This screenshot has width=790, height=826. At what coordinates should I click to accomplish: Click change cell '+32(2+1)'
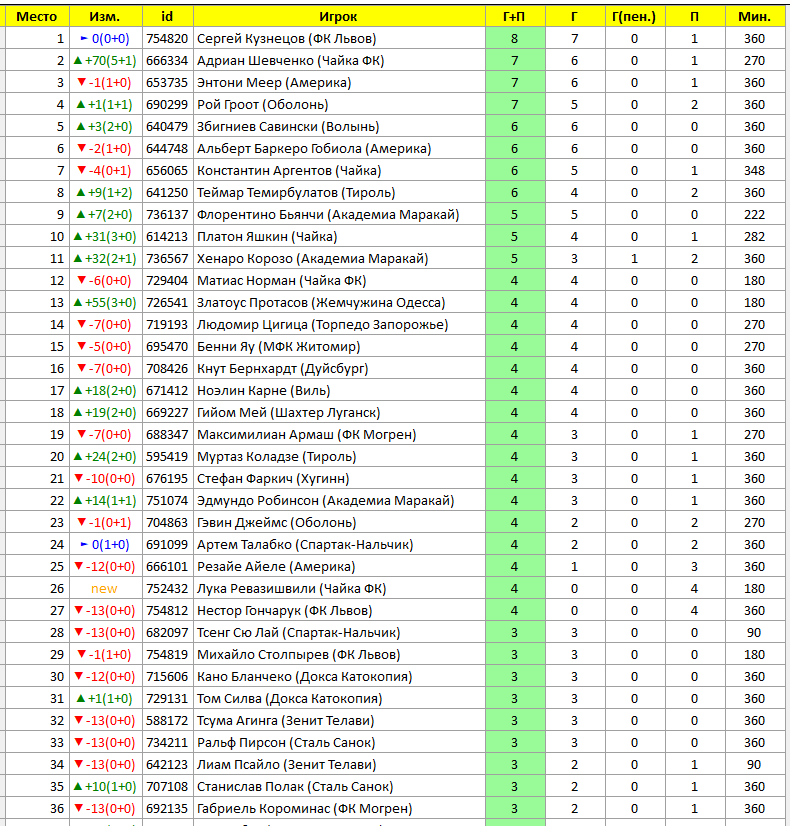pyautogui.click(x=105, y=259)
